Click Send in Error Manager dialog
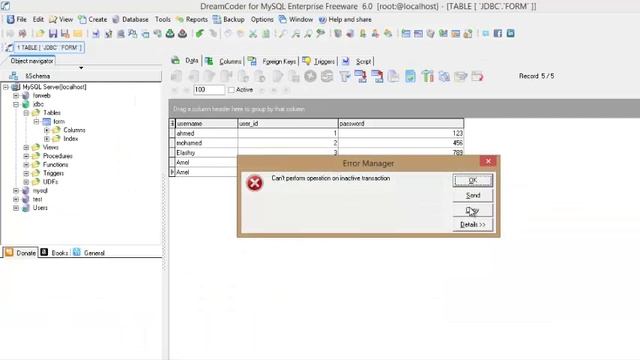The height and width of the screenshot is (360, 640). [473, 196]
